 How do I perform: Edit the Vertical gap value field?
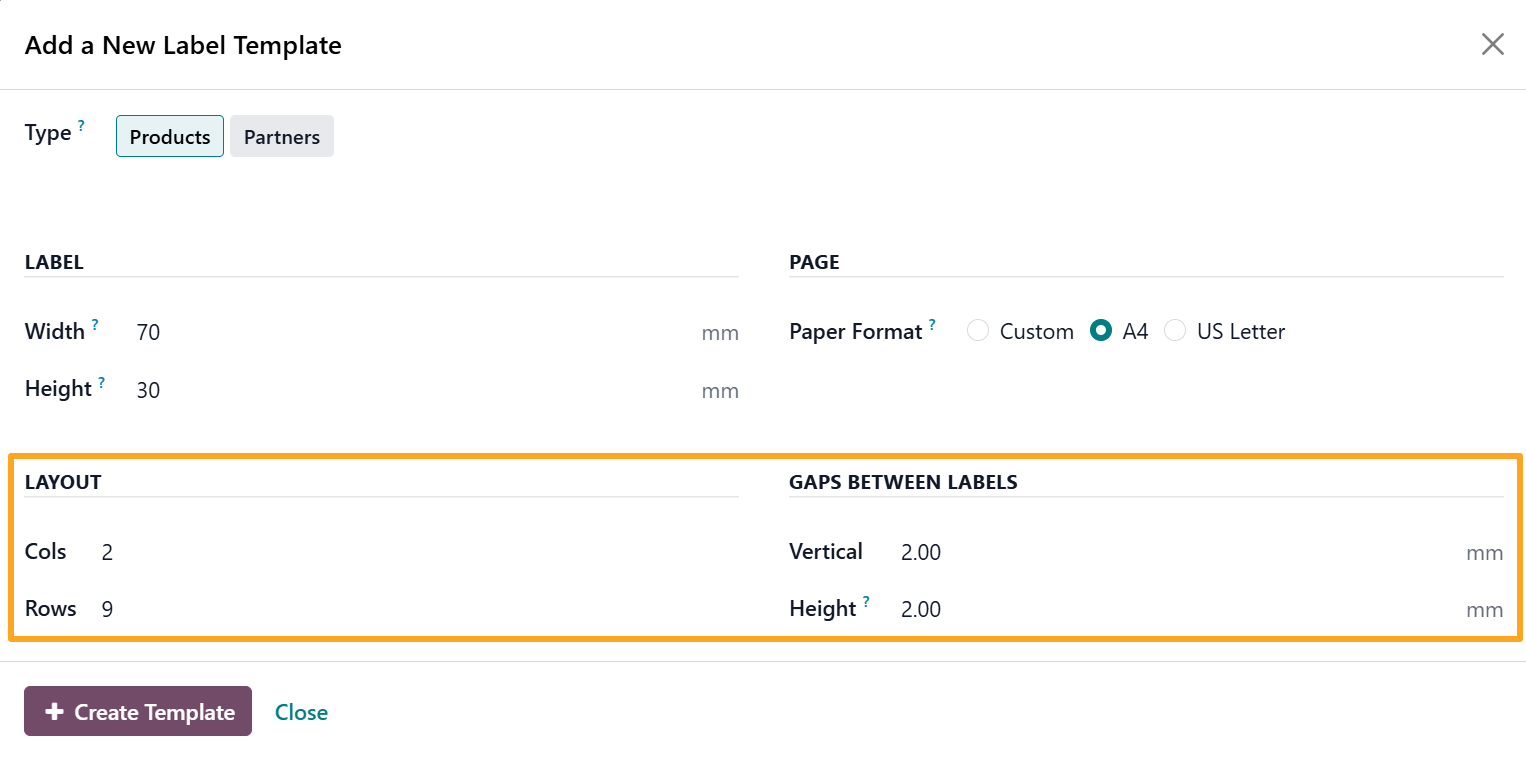[1170, 552]
